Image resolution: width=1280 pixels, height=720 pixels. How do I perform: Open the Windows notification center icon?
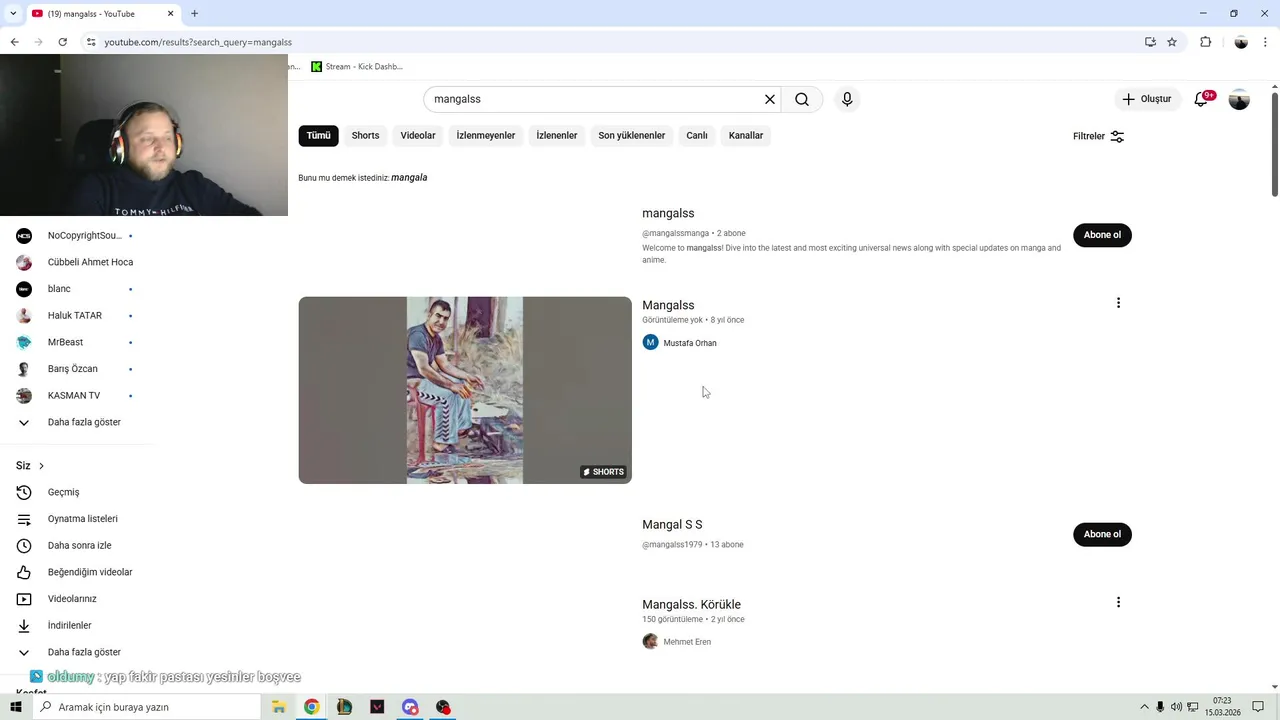[x=1258, y=707]
